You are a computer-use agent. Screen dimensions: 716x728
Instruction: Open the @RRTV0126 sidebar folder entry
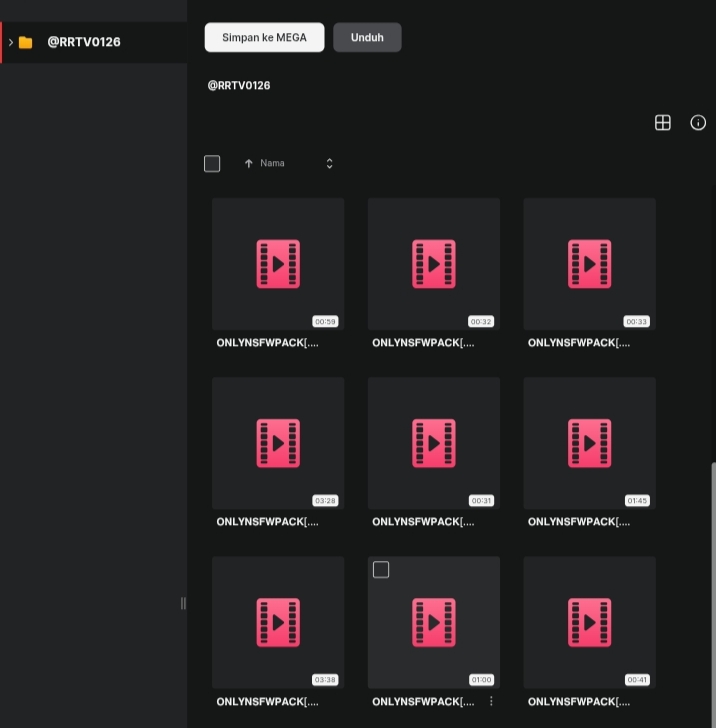[x=94, y=42]
